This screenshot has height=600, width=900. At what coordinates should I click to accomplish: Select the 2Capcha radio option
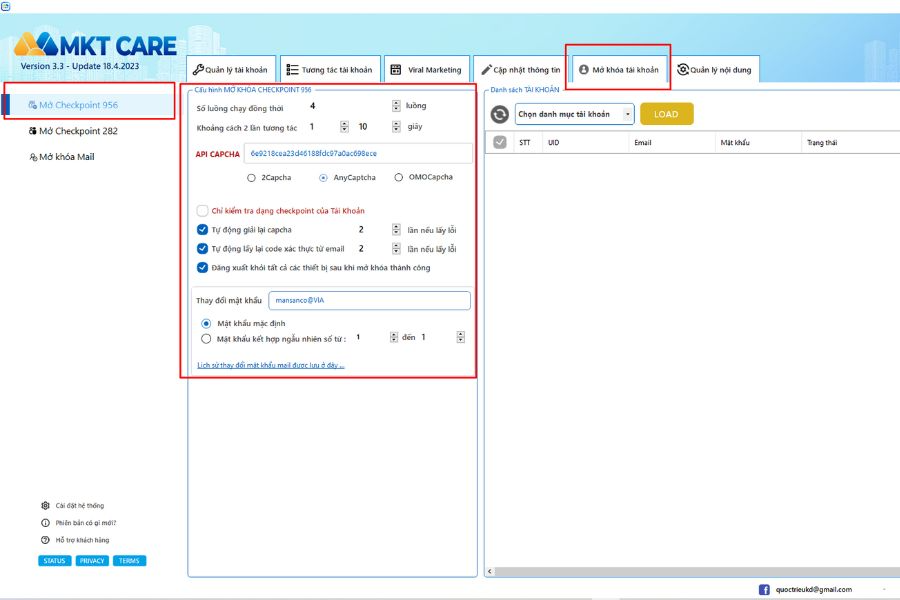pos(250,178)
